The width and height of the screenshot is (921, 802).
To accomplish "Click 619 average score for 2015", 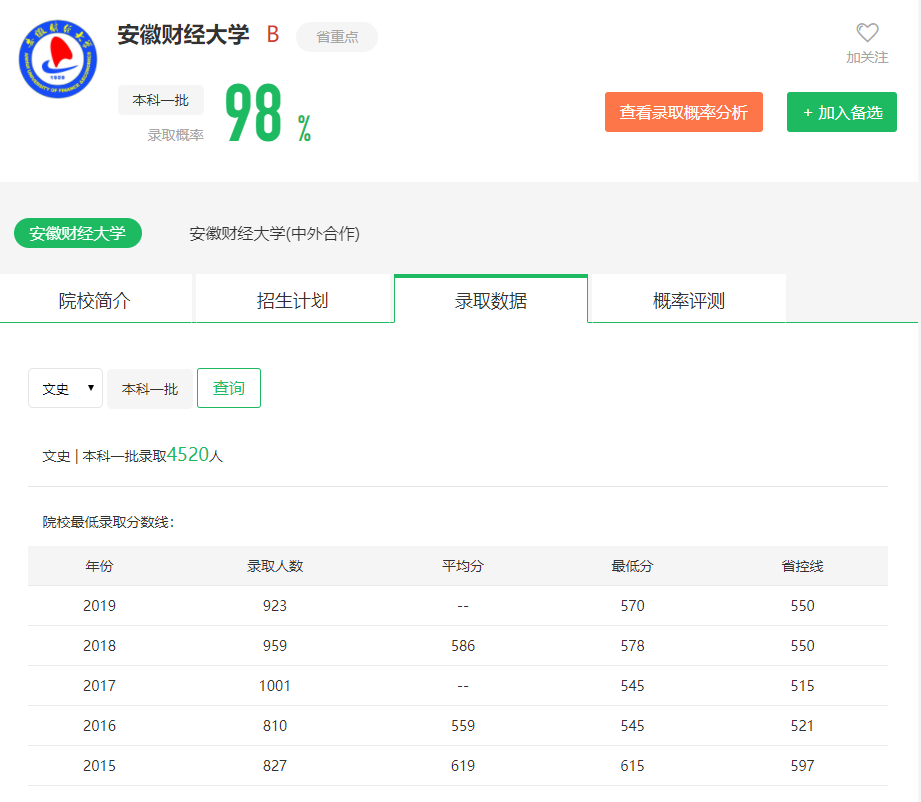I will tap(463, 766).
